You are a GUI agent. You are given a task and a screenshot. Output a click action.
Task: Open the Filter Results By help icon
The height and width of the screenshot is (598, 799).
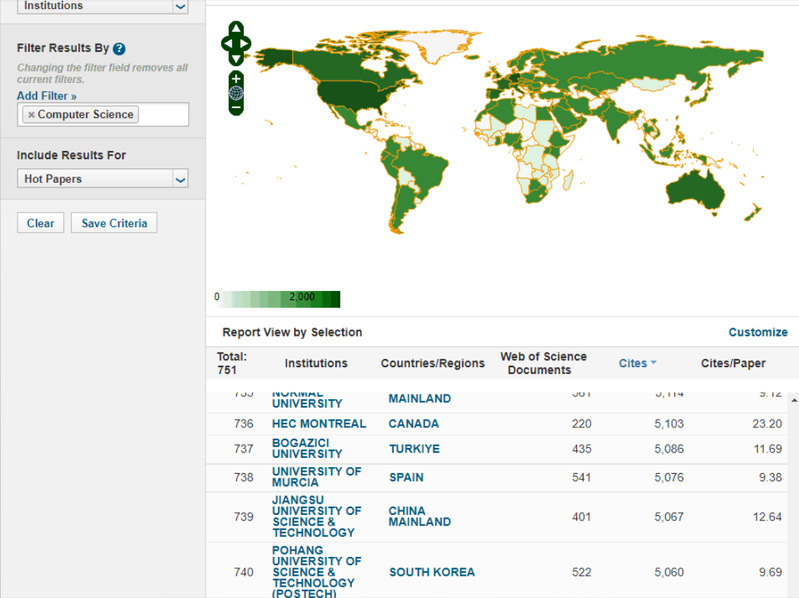(119, 48)
